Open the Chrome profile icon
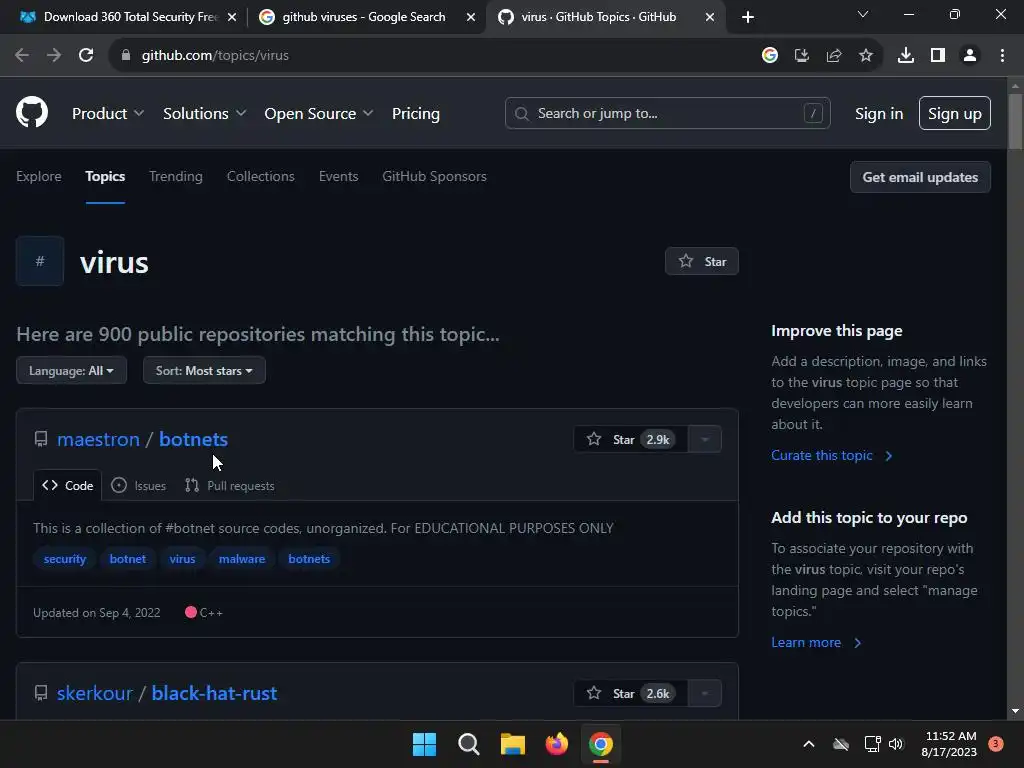The height and width of the screenshot is (768, 1024). pyautogui.click(x=970, y=56)
